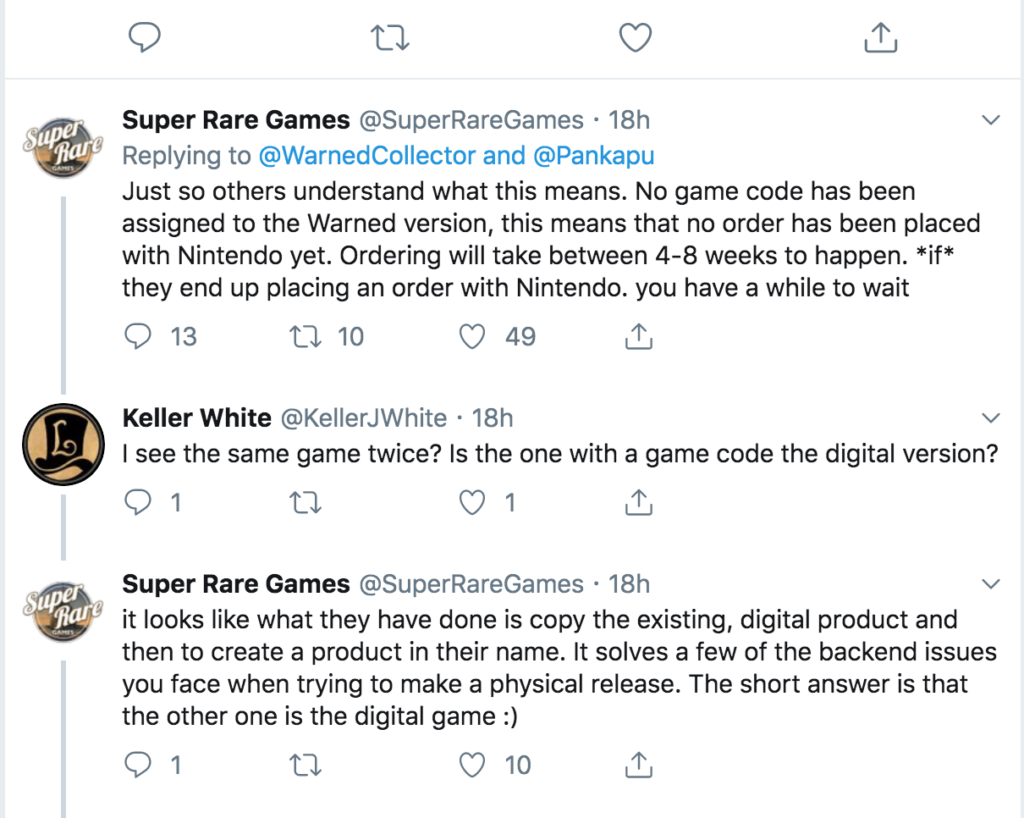Click top tweet's share icon
Screen dimensions: 1024x818
point(879,38)
